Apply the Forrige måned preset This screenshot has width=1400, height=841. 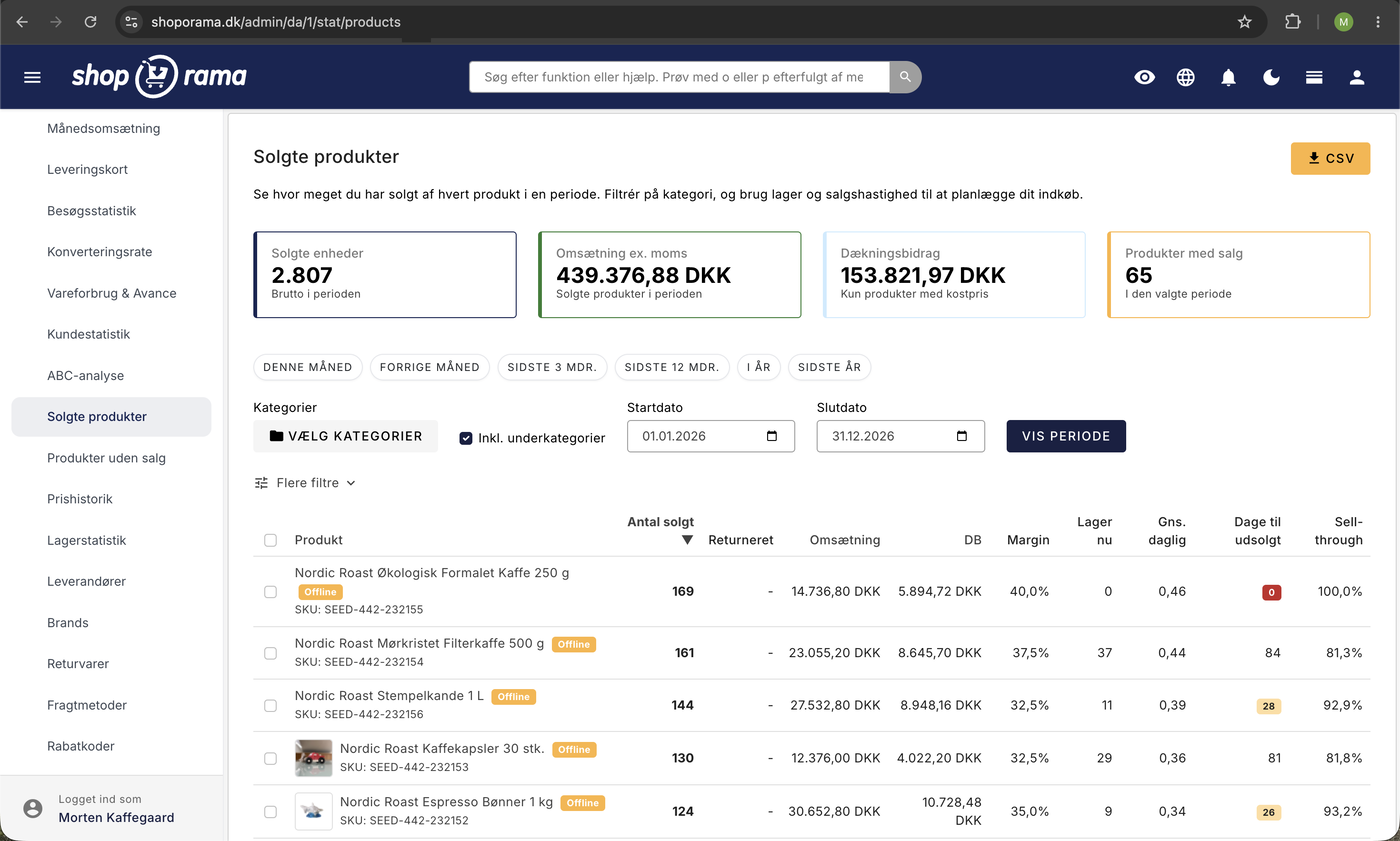[430, 367]
